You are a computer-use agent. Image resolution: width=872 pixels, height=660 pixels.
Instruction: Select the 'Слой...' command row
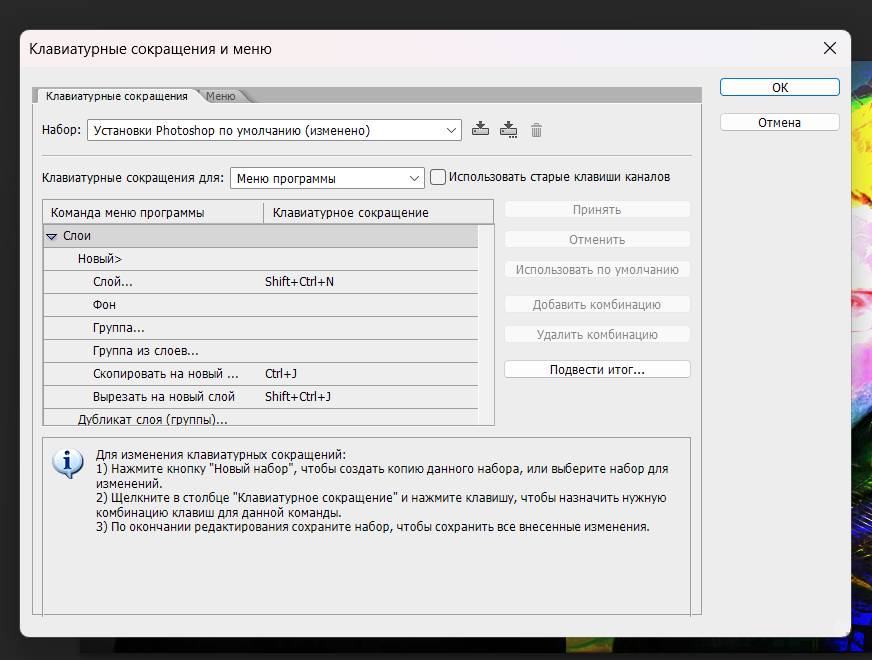point(112,282)
